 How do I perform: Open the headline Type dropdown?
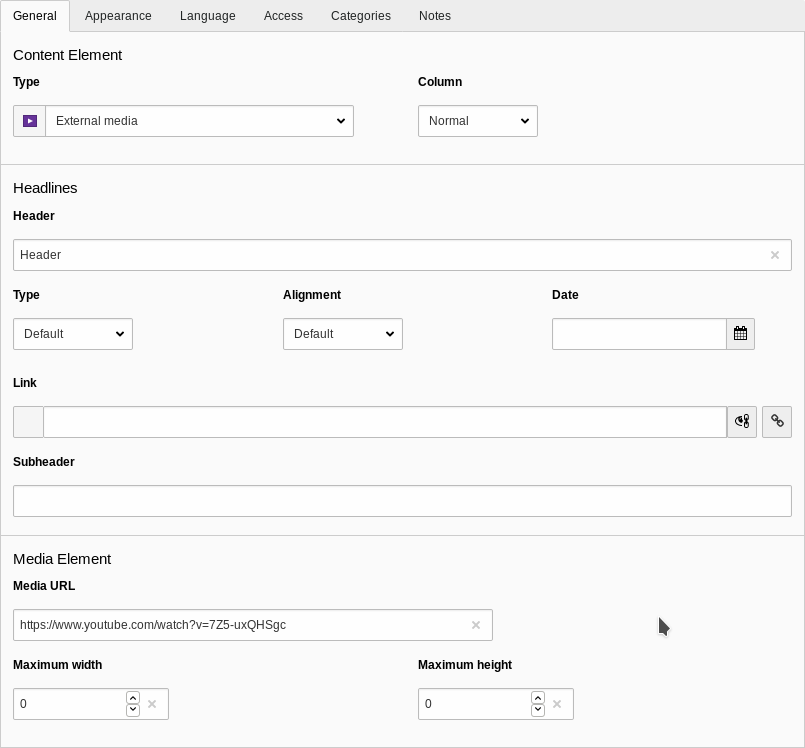click(x=72, y=333)
